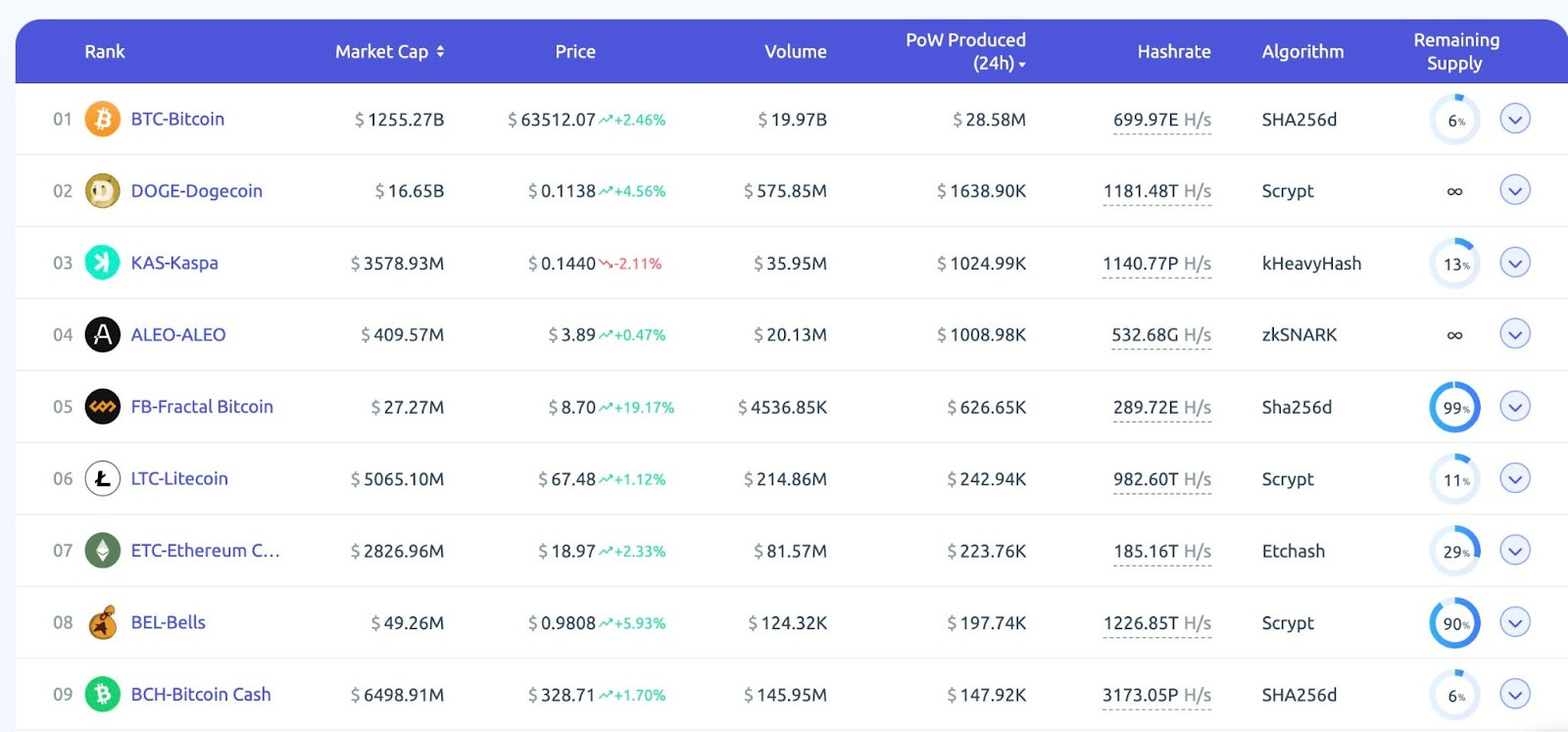Open the DOGE-Dogecoin link
Image resolution: width=1568 pixels, height=732 pixels.
point(197,191)
